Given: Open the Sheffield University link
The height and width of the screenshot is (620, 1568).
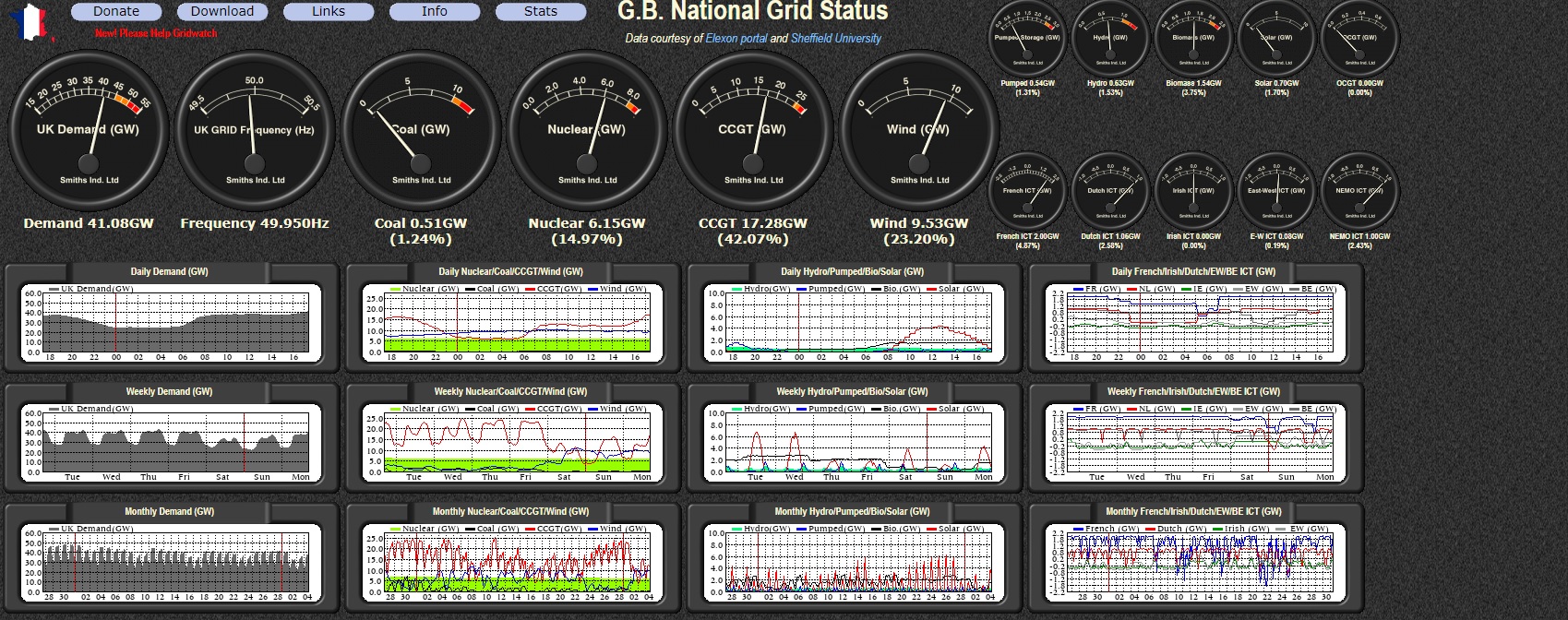Looking at the screenshot, I should (835, 39).
